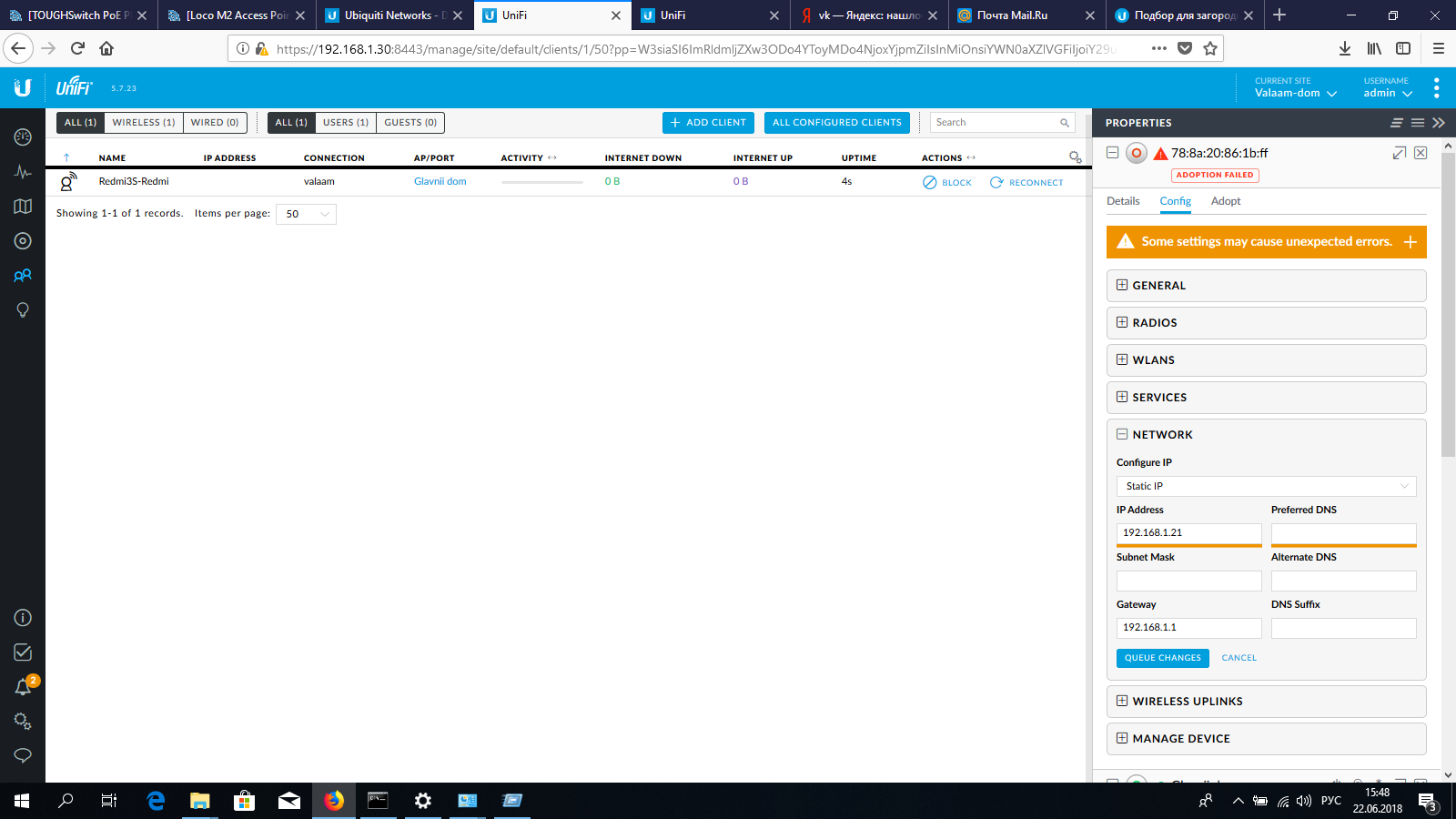The height and width of the screenshot is (819, 1456).
Task: Click the Subnet Mask input field
Action: [x=1188, y=581]
